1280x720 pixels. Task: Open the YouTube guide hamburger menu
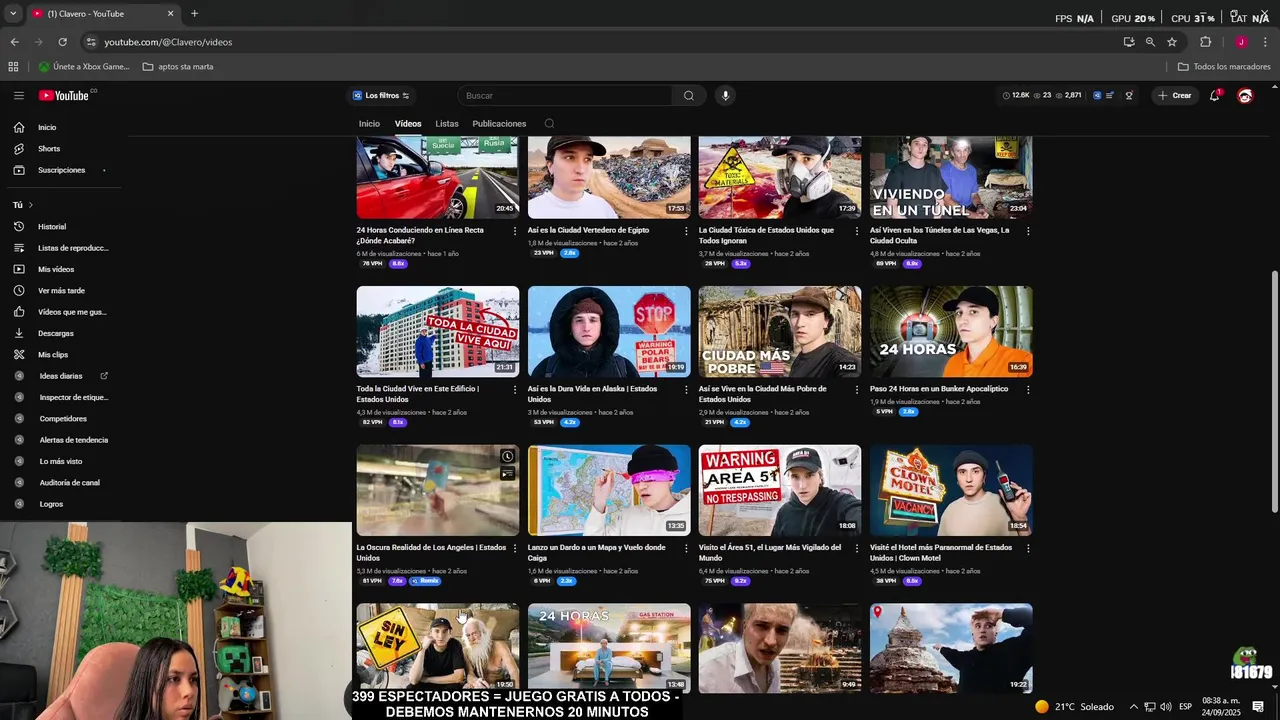(x=18, y=95)
